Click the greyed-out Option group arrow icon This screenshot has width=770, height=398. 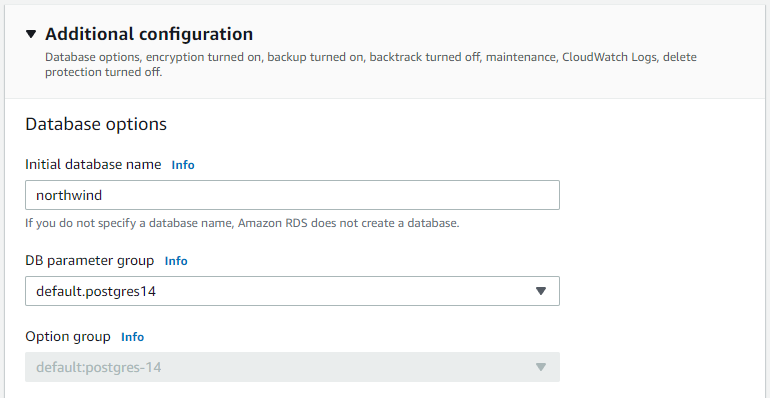[x=541, y=368]
